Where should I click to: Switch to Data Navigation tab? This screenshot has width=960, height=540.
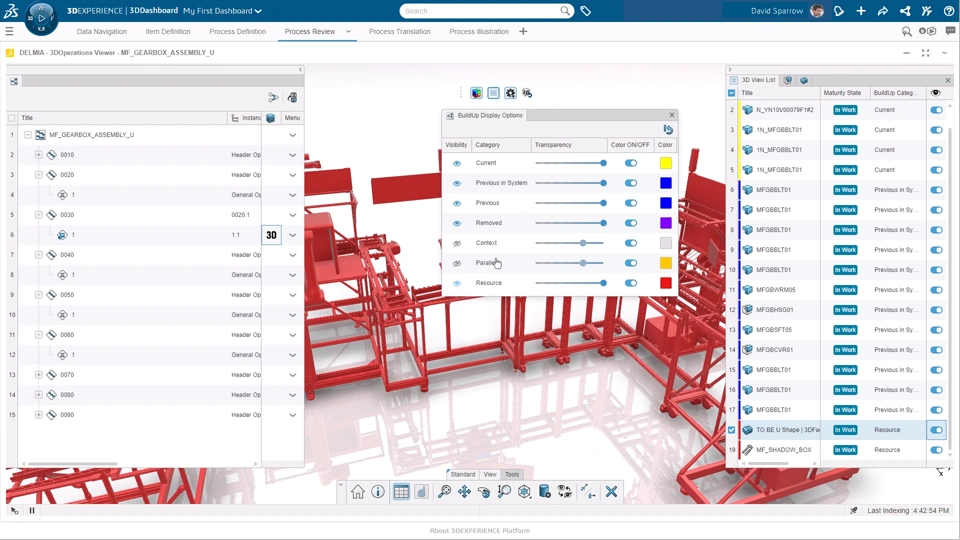click(x=102, y=31)
